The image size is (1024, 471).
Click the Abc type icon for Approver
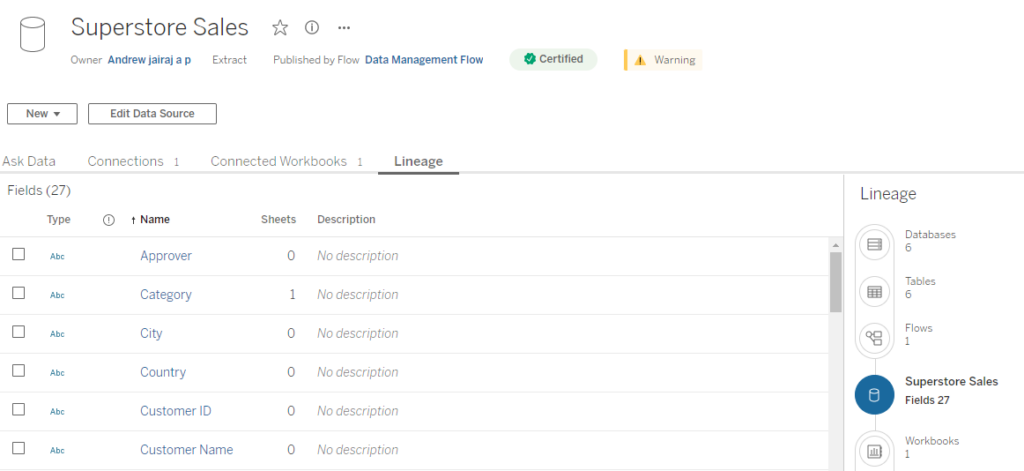[x=57, y=257]
